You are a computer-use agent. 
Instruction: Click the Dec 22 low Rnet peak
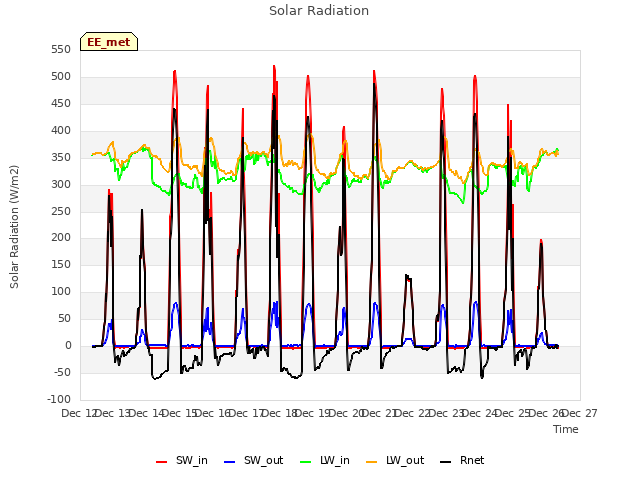408,278
